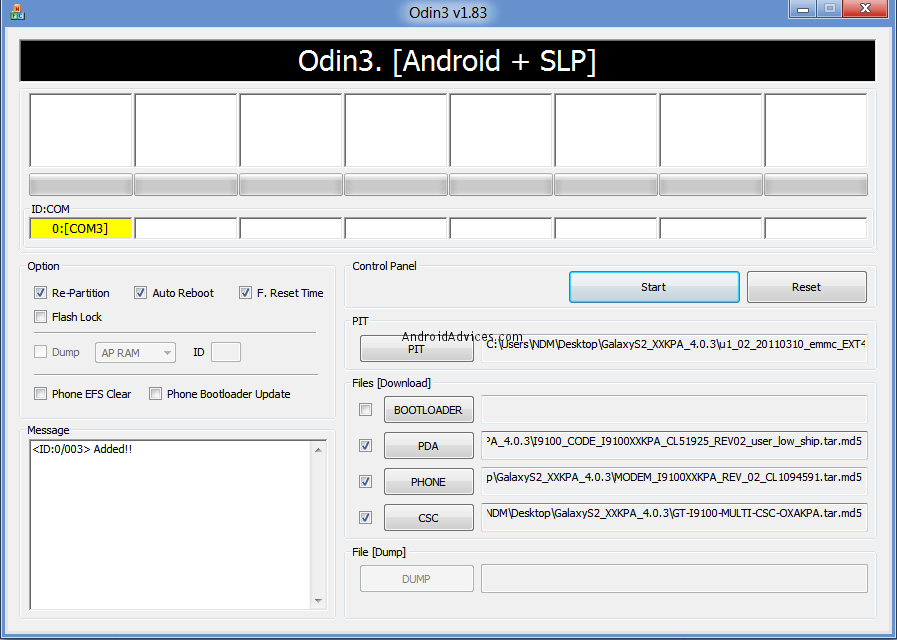897x640 pixels.
Task: Click the Start button
Action: pyautogui.click(x=654, y=287)
